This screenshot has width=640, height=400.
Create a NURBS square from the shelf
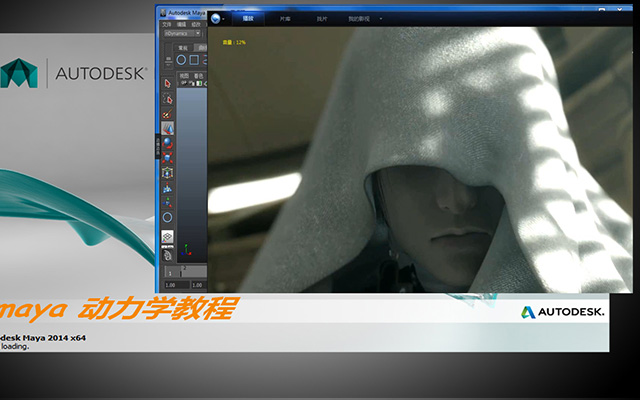coord(194,60)
